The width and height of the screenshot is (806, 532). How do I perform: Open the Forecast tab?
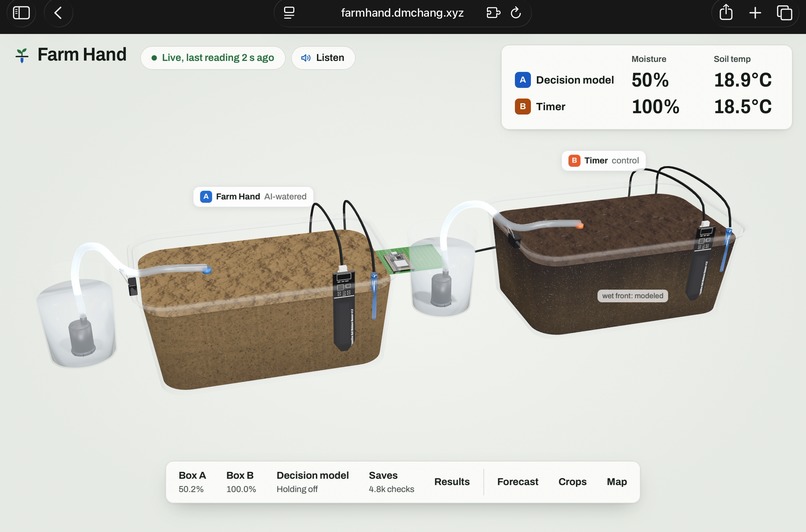518,482
